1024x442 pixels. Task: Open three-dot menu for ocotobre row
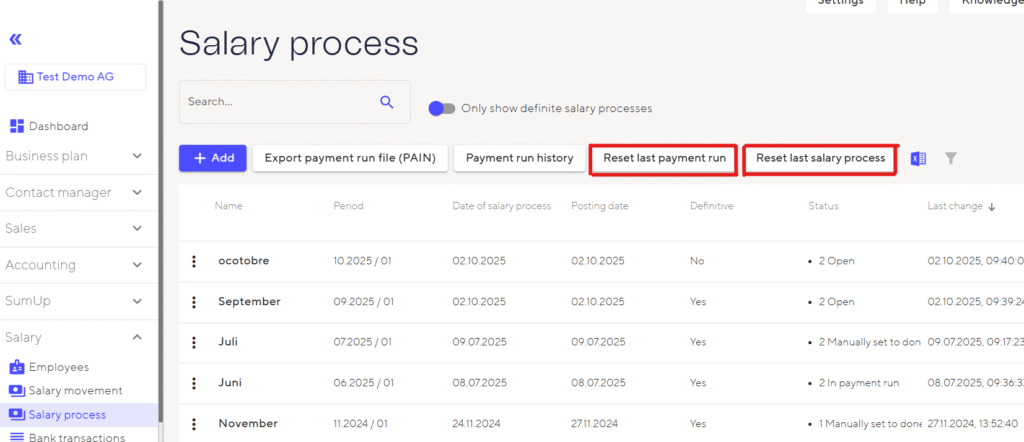point(194,261)
